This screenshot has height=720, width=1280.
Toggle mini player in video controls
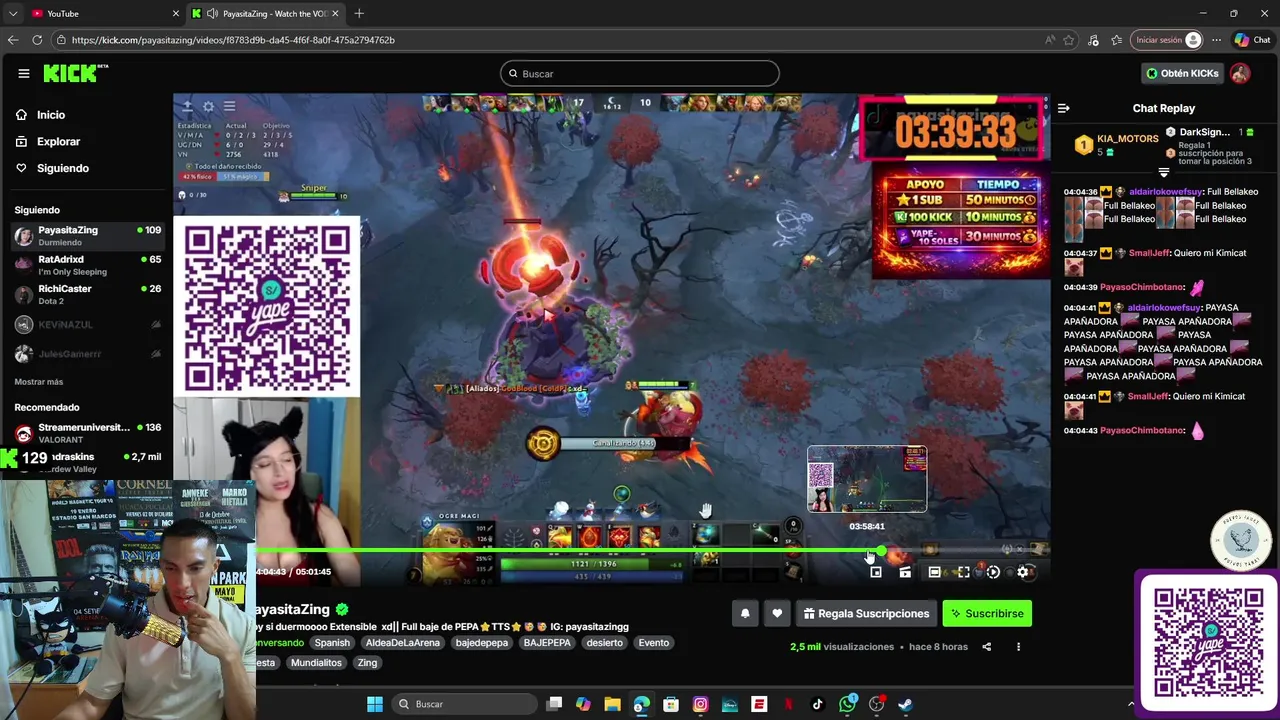coord(876,572)
